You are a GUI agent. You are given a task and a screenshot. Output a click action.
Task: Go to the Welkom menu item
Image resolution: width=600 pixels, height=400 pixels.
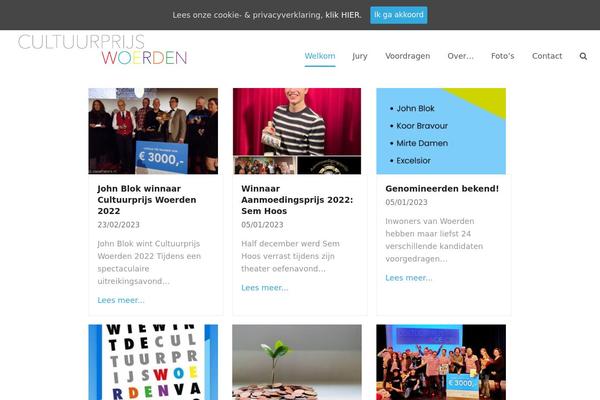point(320,56)
